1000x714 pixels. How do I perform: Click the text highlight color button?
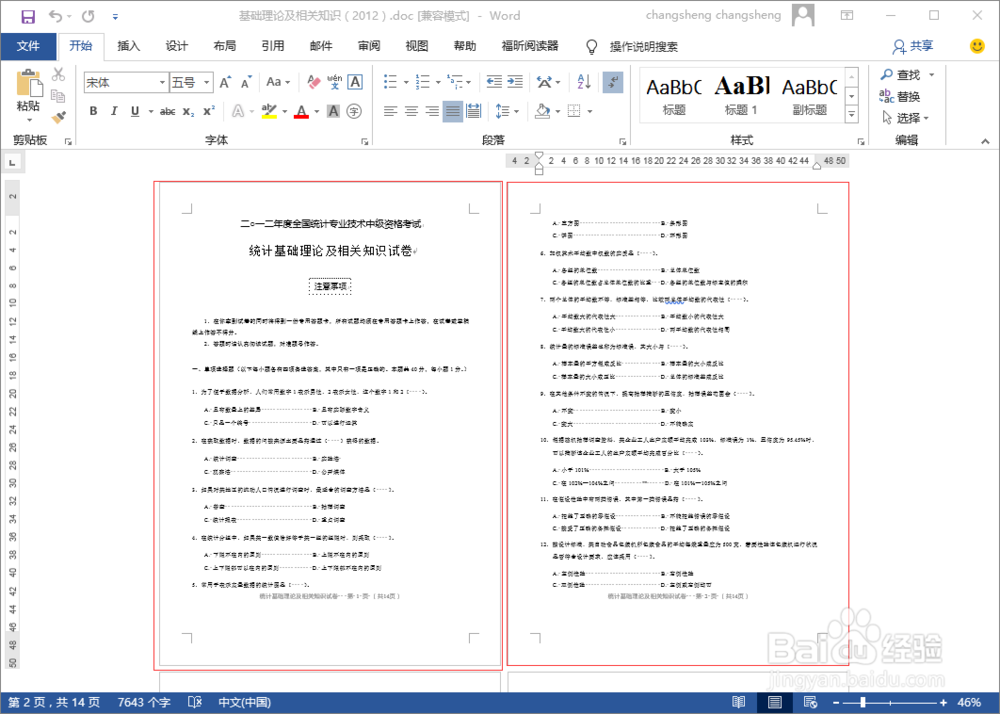pos(269,112)
